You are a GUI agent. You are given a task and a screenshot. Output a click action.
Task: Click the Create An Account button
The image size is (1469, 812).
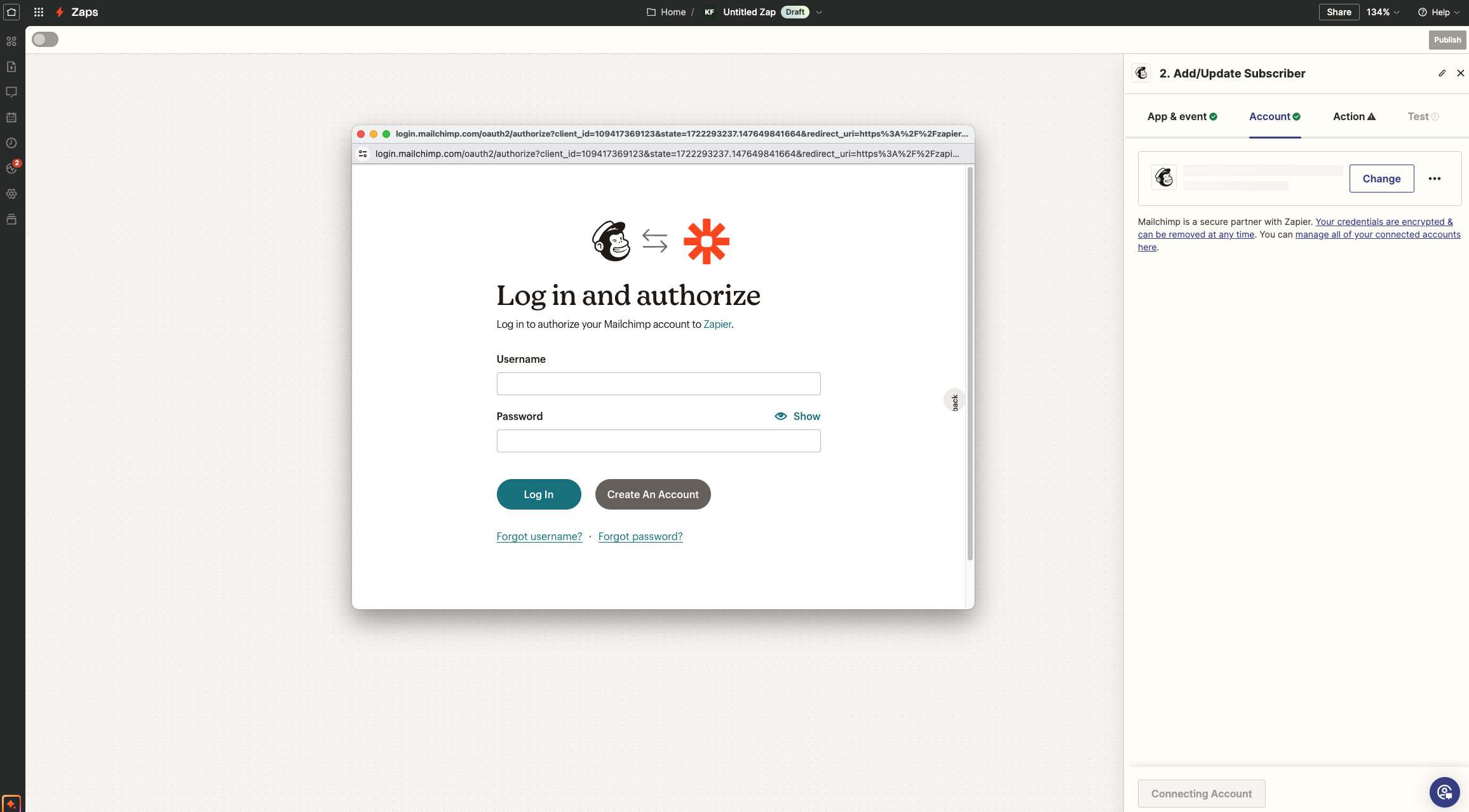tap(652, 494)
